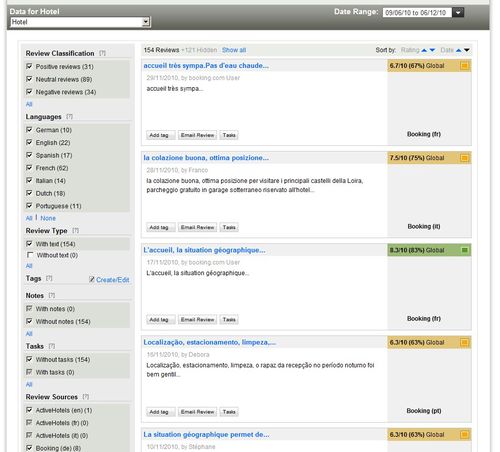Open review 'Localização, estacionamento, limpeza,...'
This screenshot has width=500, height=452.
pos(210,342)
